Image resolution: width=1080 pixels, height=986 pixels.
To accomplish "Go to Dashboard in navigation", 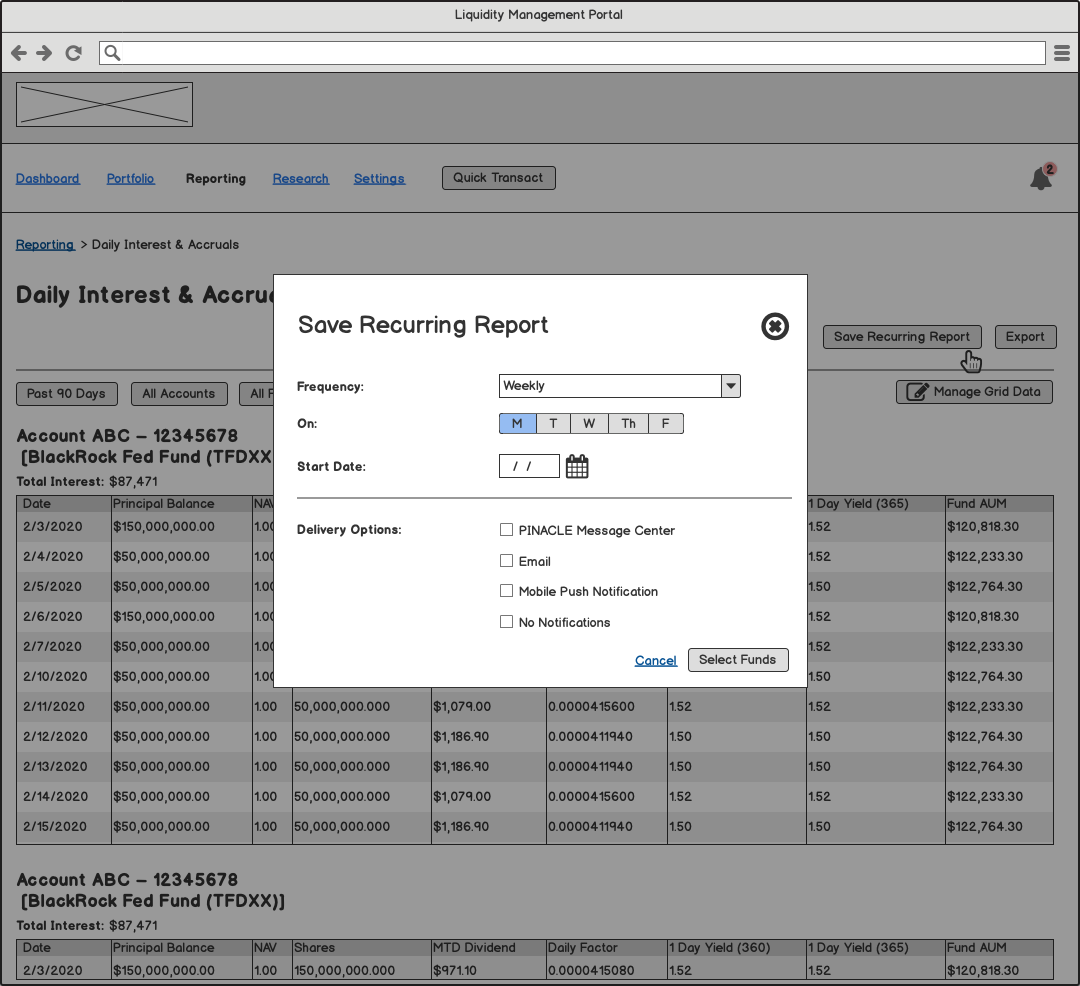I will tap(48, 178).
